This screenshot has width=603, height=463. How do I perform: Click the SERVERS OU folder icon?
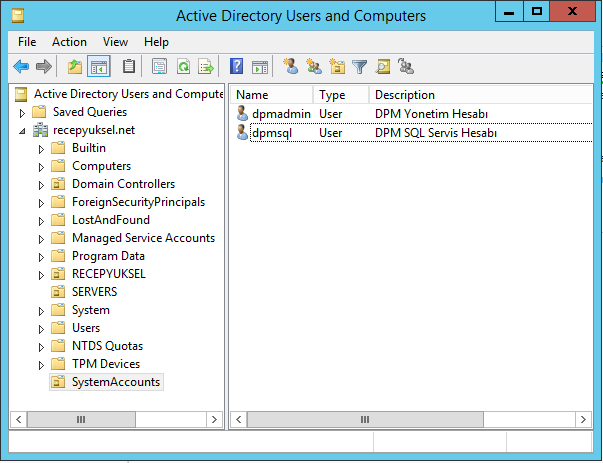pyautogui.click(x=58, y=292)
